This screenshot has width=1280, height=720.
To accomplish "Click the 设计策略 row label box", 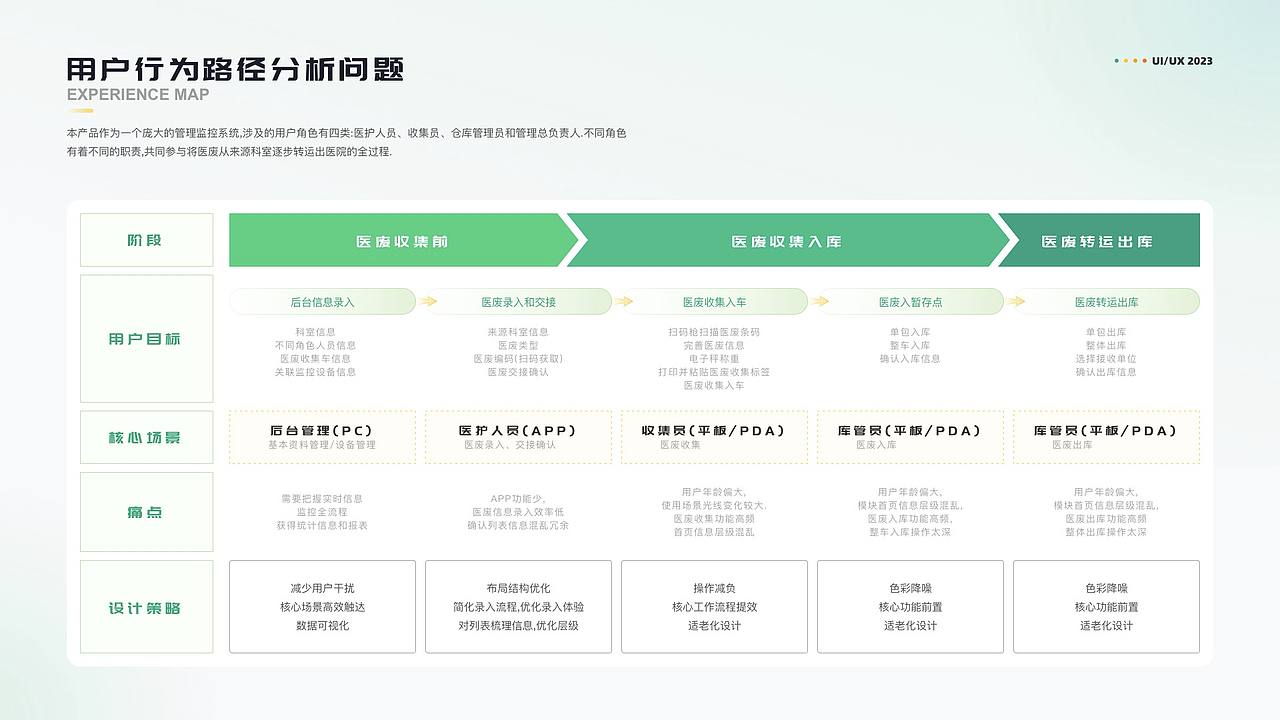I will pos(147,607).
